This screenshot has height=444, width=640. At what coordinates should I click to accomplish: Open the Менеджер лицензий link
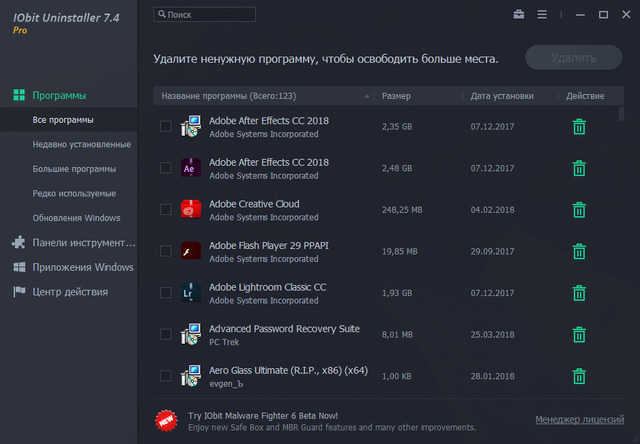pos(578,420)
